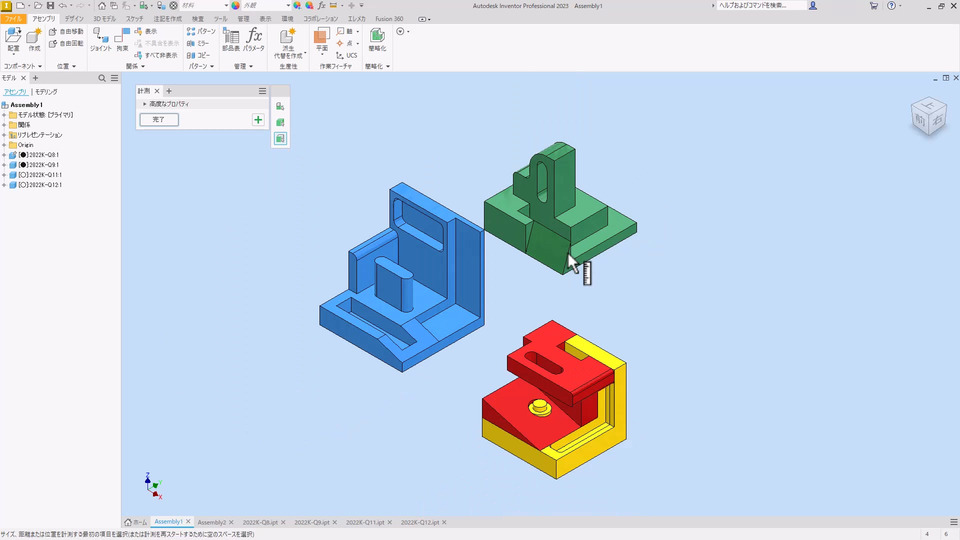Image resolution: width=960 pixels, height=540 pixels.
Task: Select the 自由回転 free rotate tool
Action: pos(66,43)
